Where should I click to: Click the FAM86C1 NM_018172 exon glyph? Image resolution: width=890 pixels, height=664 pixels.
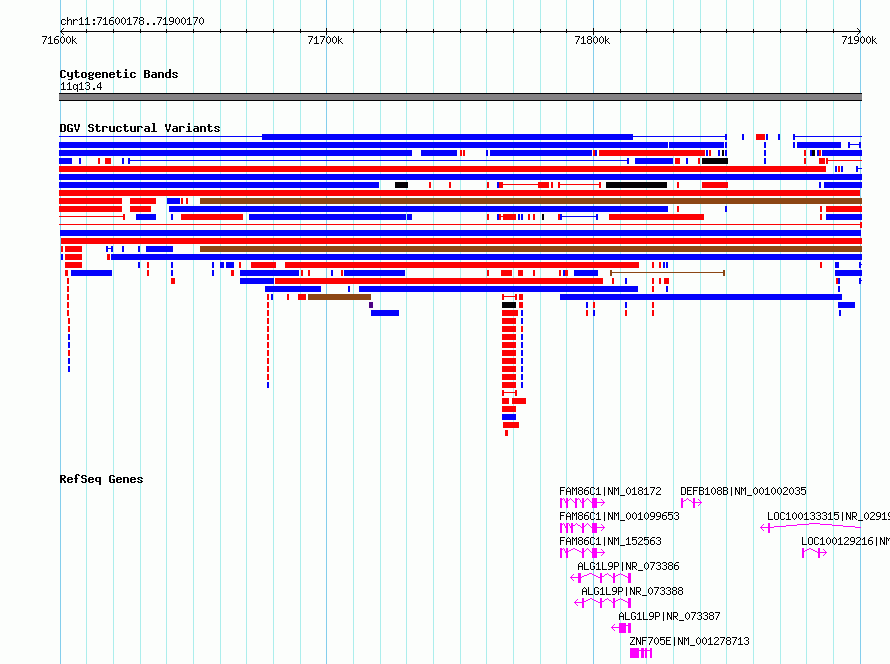pyautogui.click(x=582, y=503)
